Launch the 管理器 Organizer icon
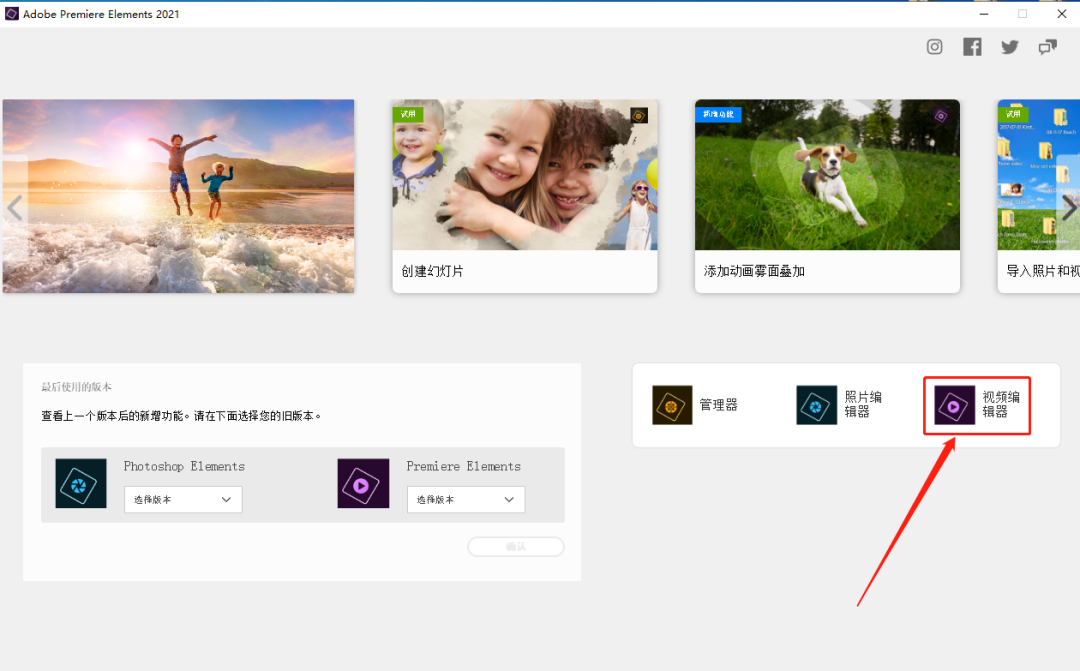This screenshot has width=1080, height=671. pyautogui.click(x=672, y=405)
